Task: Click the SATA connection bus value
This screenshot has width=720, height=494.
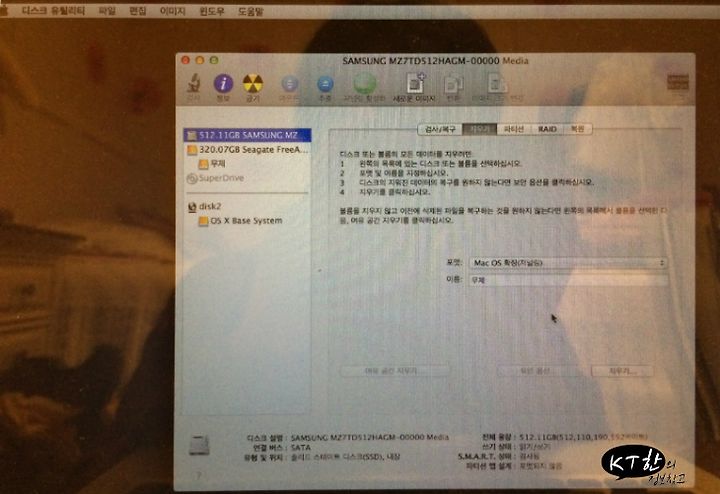Action: (301, 447)
